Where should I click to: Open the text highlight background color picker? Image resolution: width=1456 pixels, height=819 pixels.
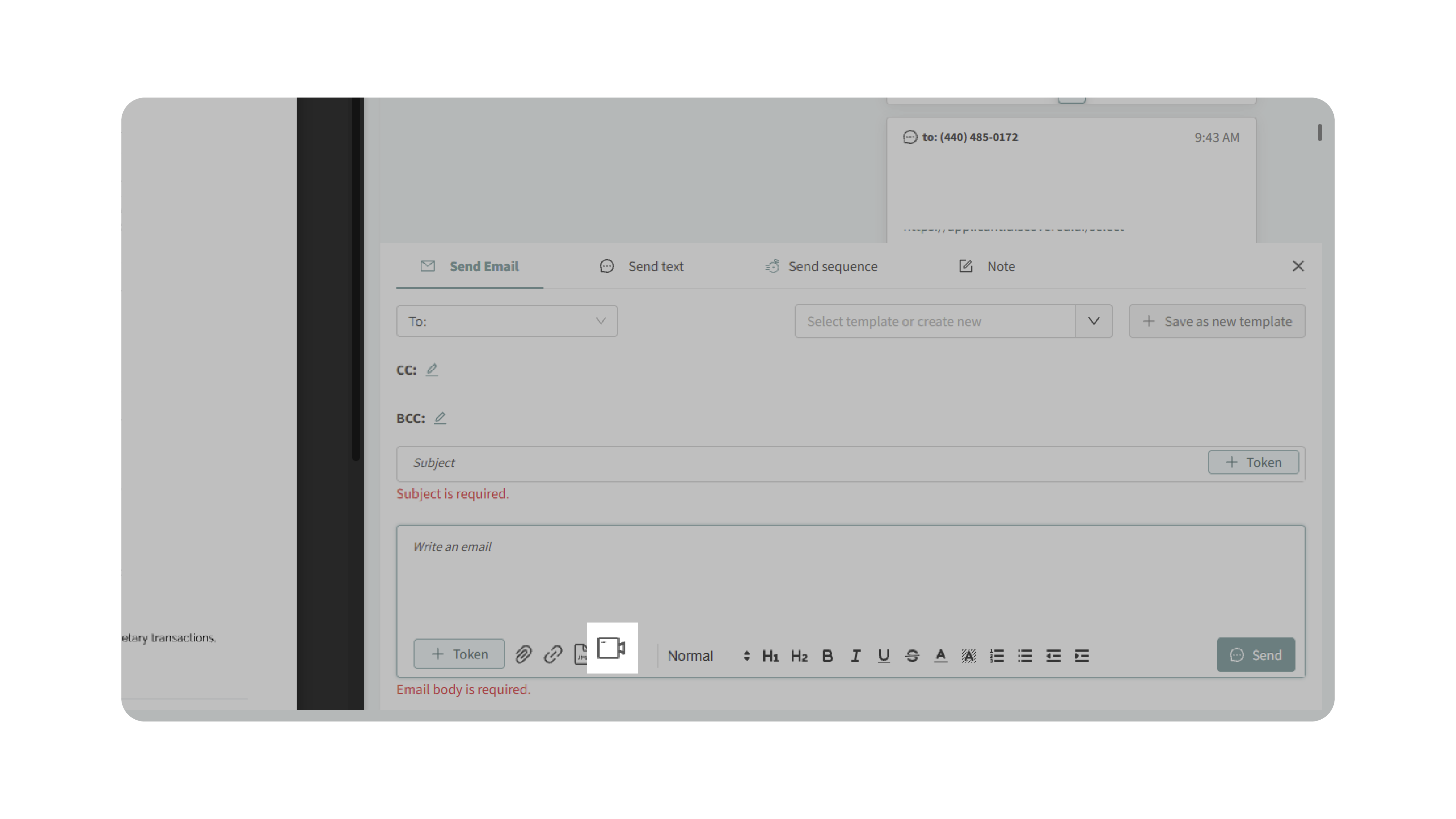(x=969, y=656)
